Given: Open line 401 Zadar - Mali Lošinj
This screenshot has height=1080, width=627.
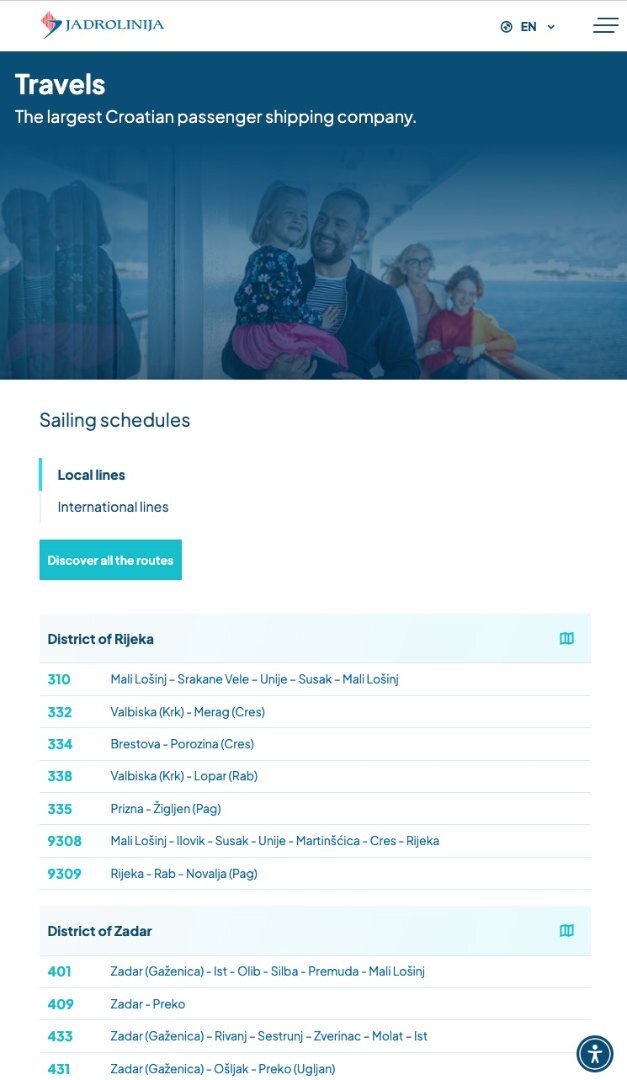Looking at the screenshot, I should tap(315, 971).
